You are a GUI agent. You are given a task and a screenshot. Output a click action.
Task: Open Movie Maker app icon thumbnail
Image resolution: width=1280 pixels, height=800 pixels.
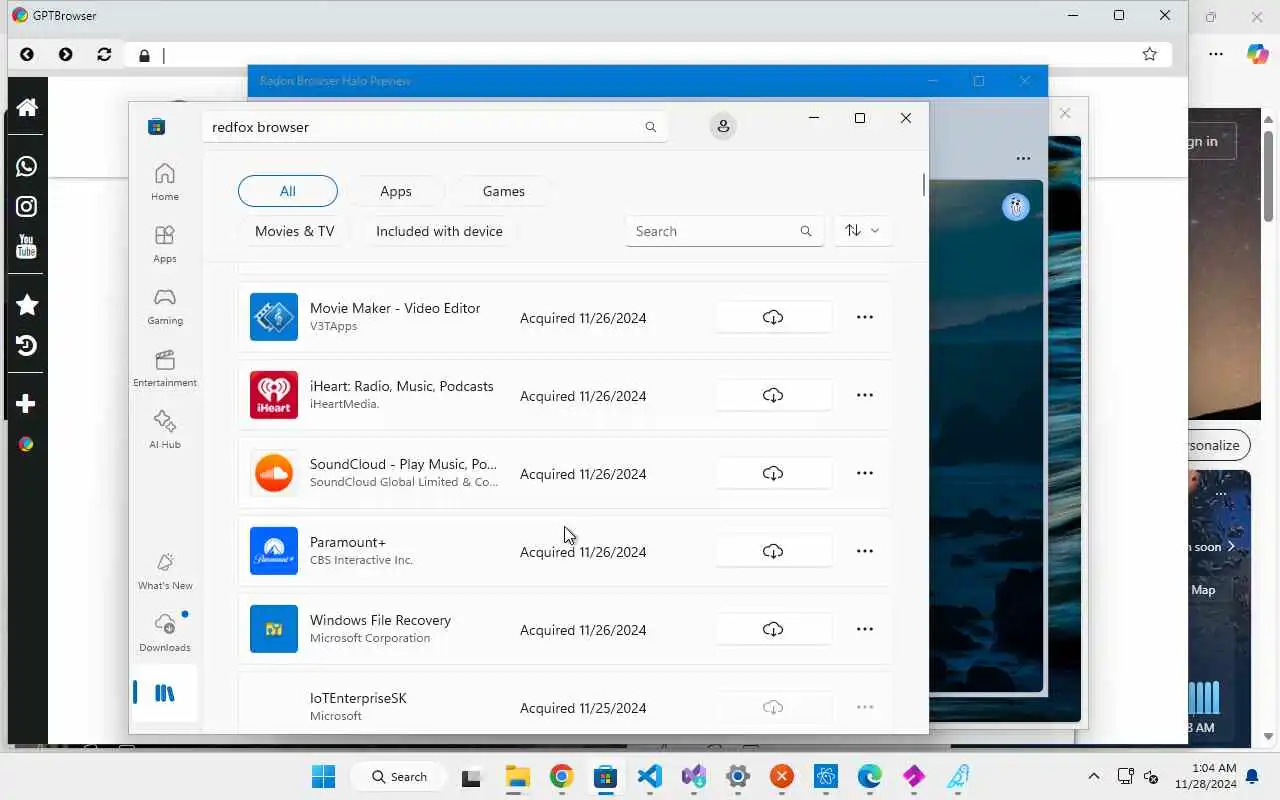click(x=274, y=317)
